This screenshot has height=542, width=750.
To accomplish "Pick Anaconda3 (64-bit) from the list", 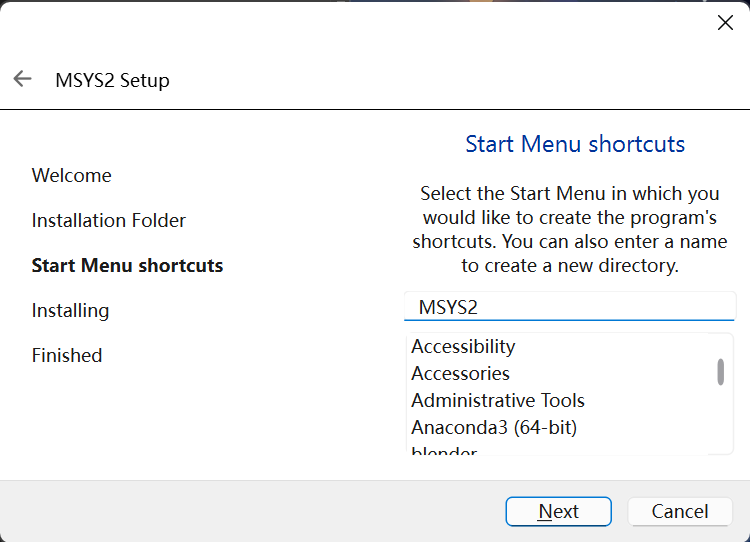I will click(x=494, y=427).
